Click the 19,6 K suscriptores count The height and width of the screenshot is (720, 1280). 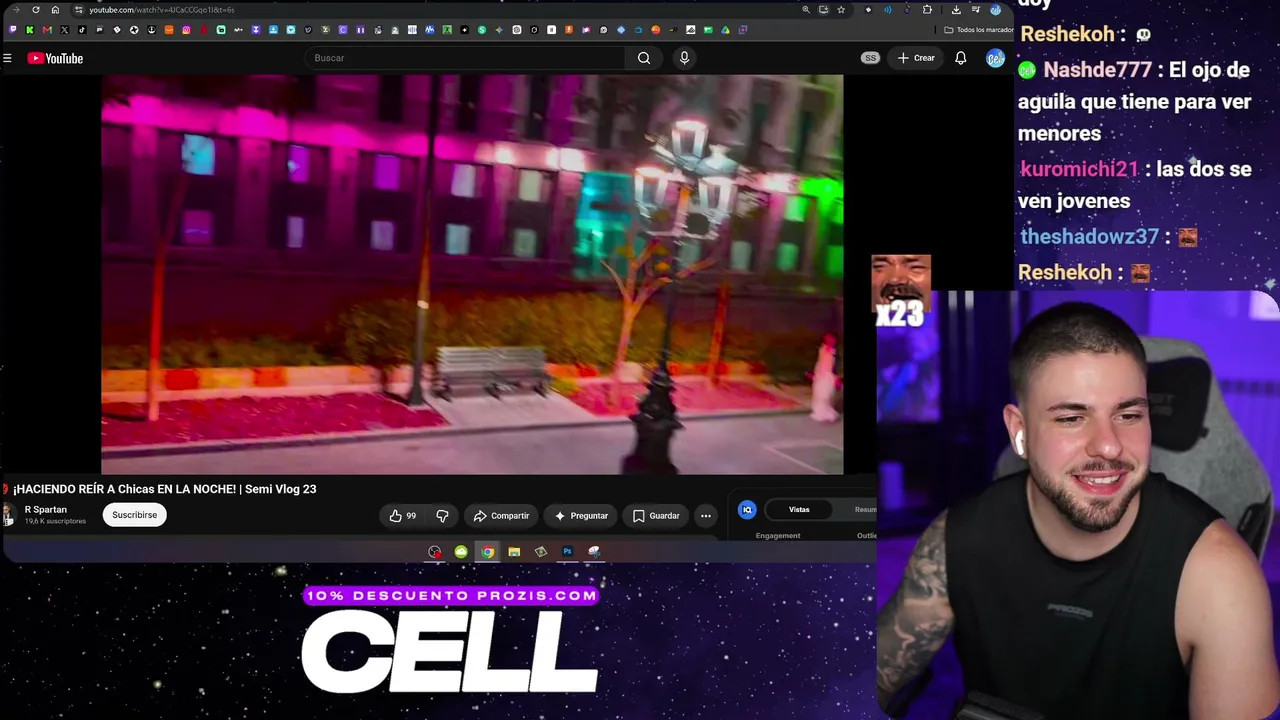point(56,522)
